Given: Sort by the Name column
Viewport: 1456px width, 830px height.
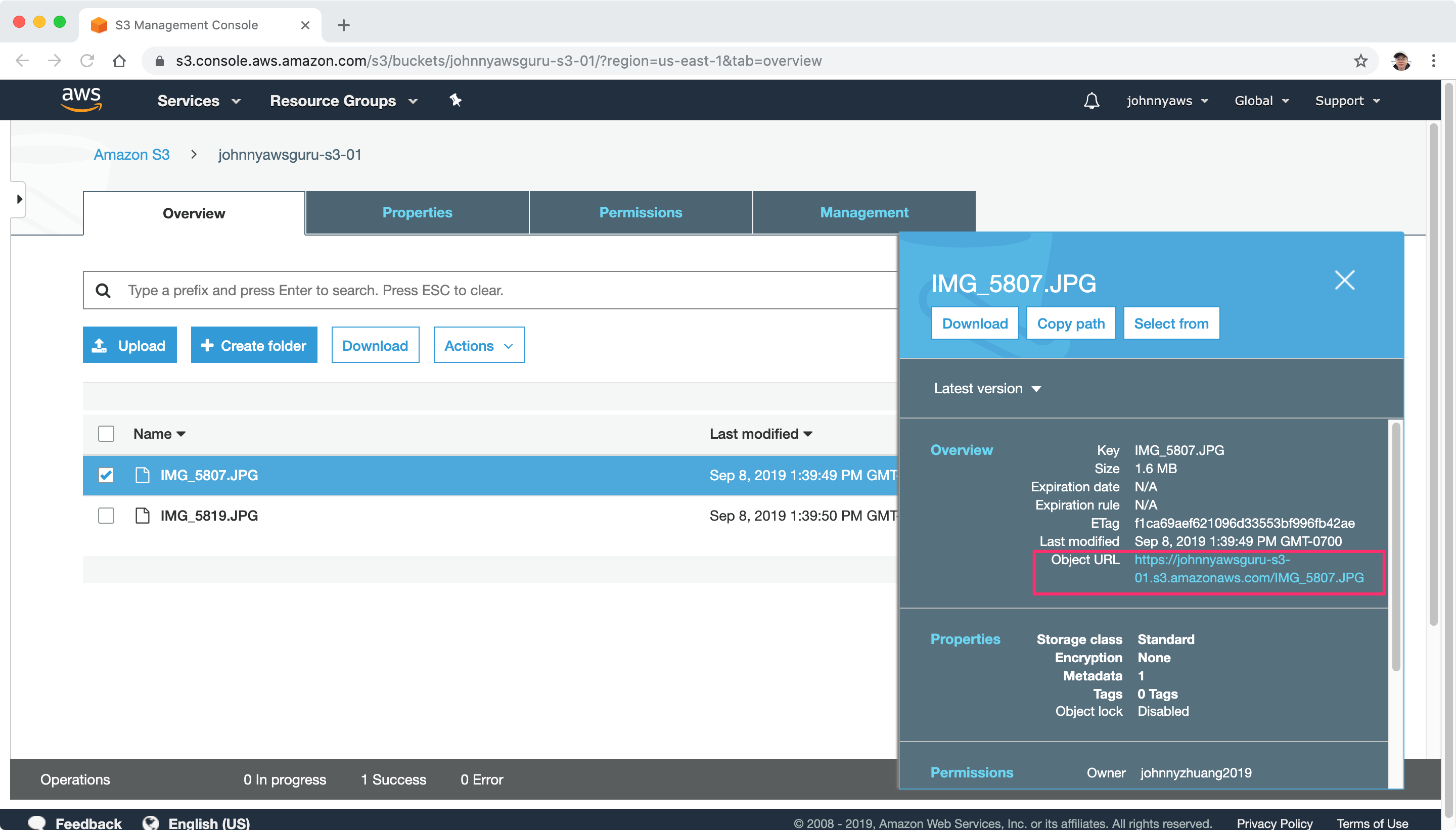Looking at the screenshot, I should 160,434.
